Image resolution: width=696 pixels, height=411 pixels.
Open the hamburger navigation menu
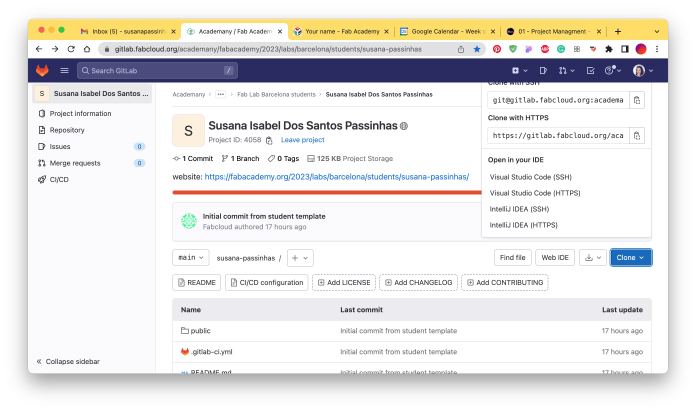(64, 71)
